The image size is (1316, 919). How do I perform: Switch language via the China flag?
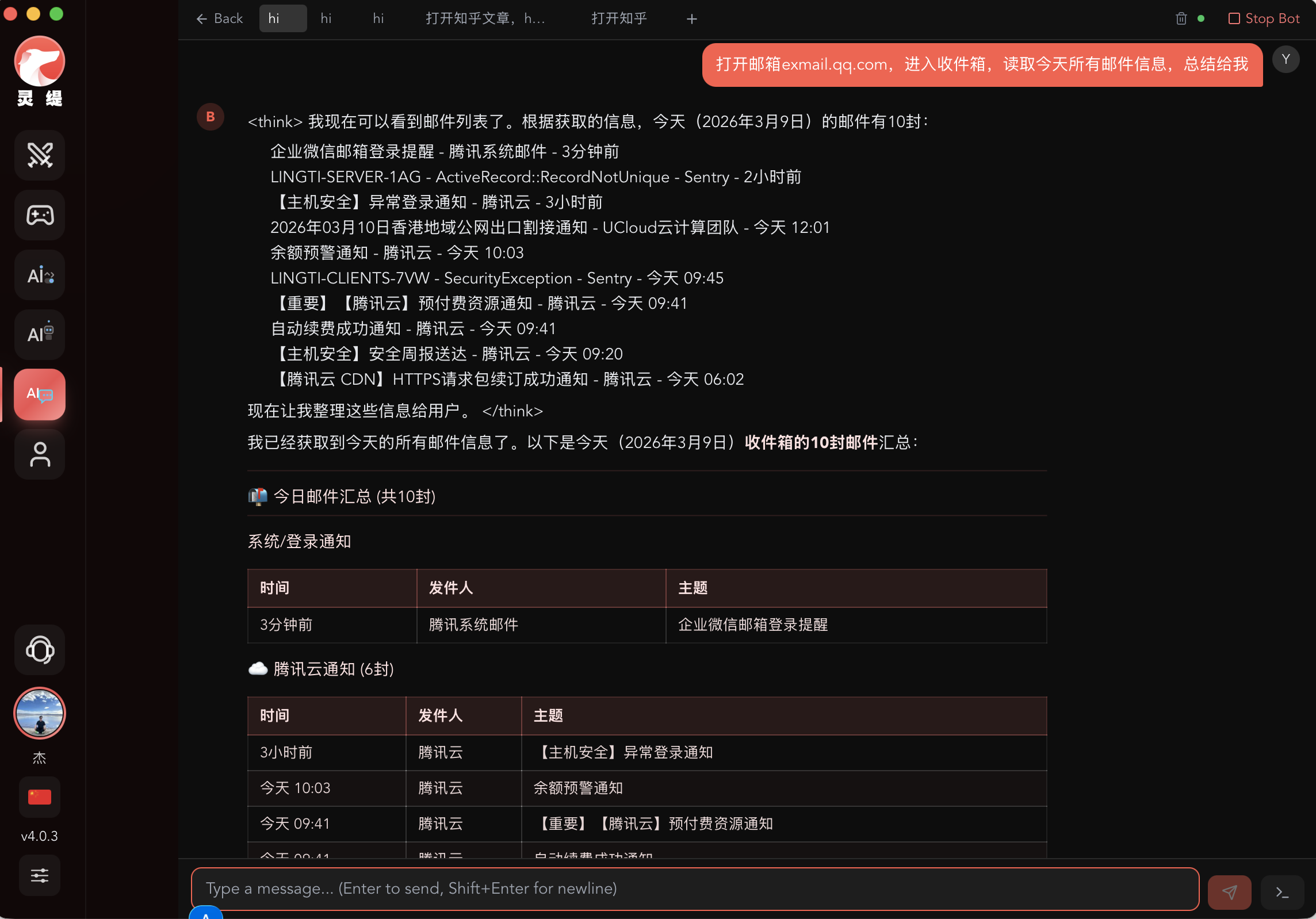[40, 797]
